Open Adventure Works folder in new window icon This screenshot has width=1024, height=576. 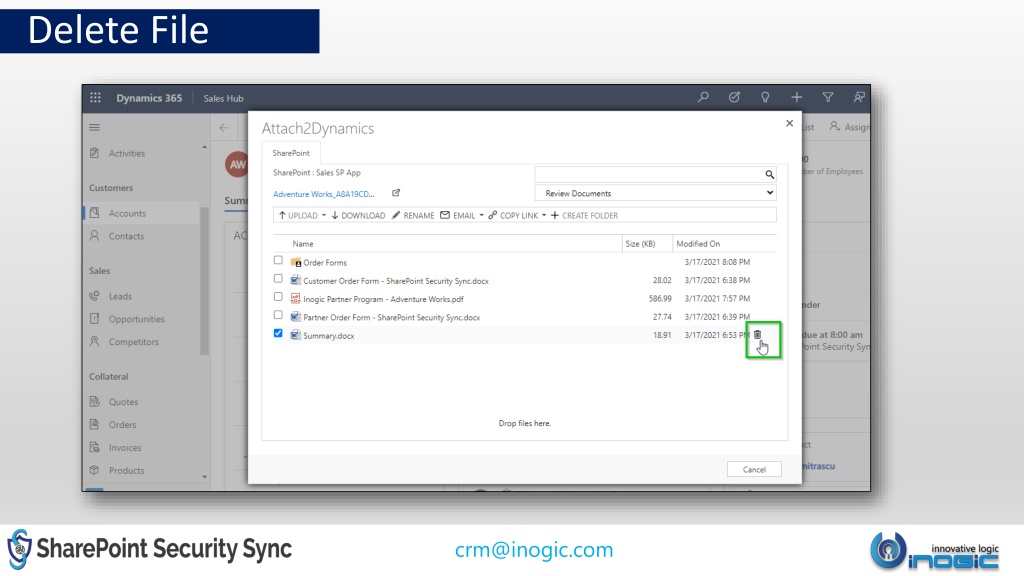(x=396, y=193)
